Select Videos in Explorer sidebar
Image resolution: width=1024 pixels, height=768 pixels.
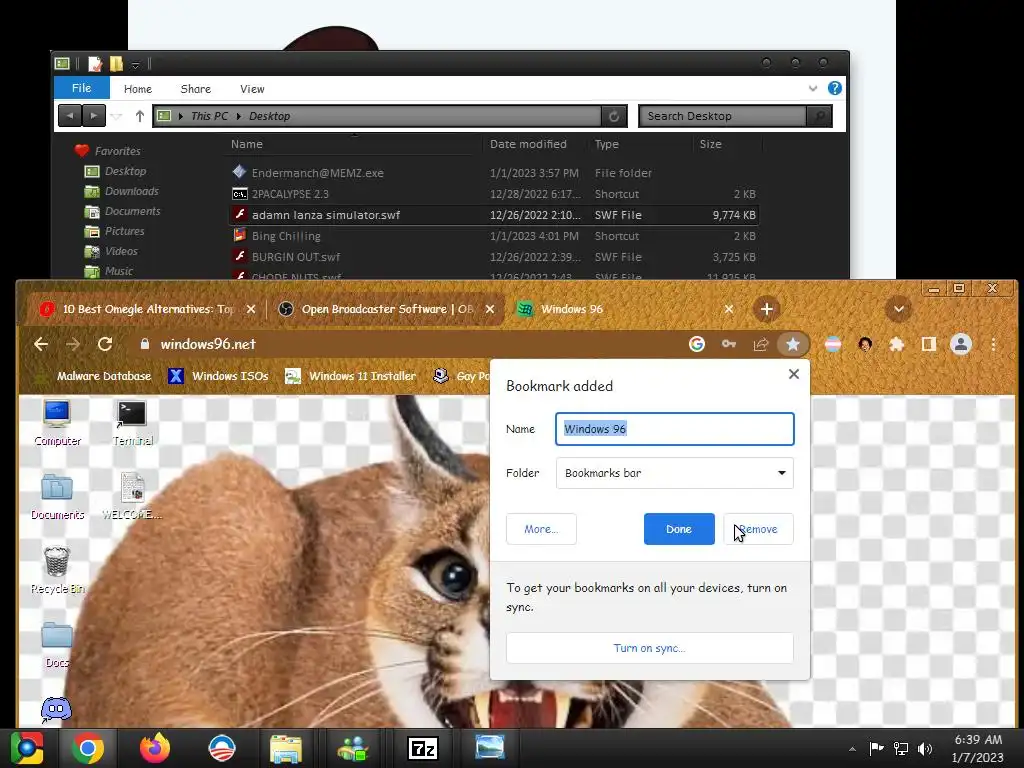click(x=111, y=251)
